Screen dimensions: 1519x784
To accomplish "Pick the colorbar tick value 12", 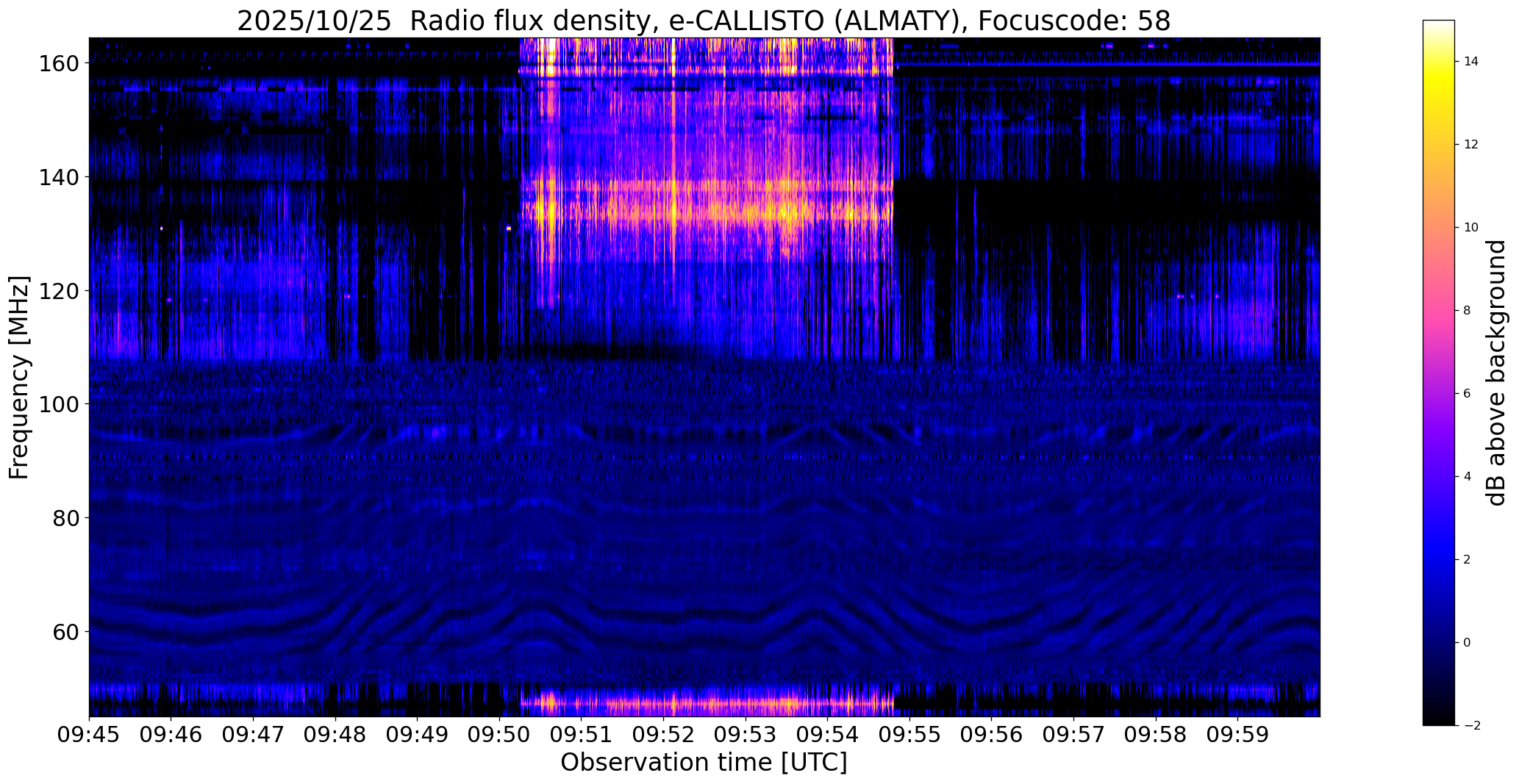I will click(x=1471, y=145).
